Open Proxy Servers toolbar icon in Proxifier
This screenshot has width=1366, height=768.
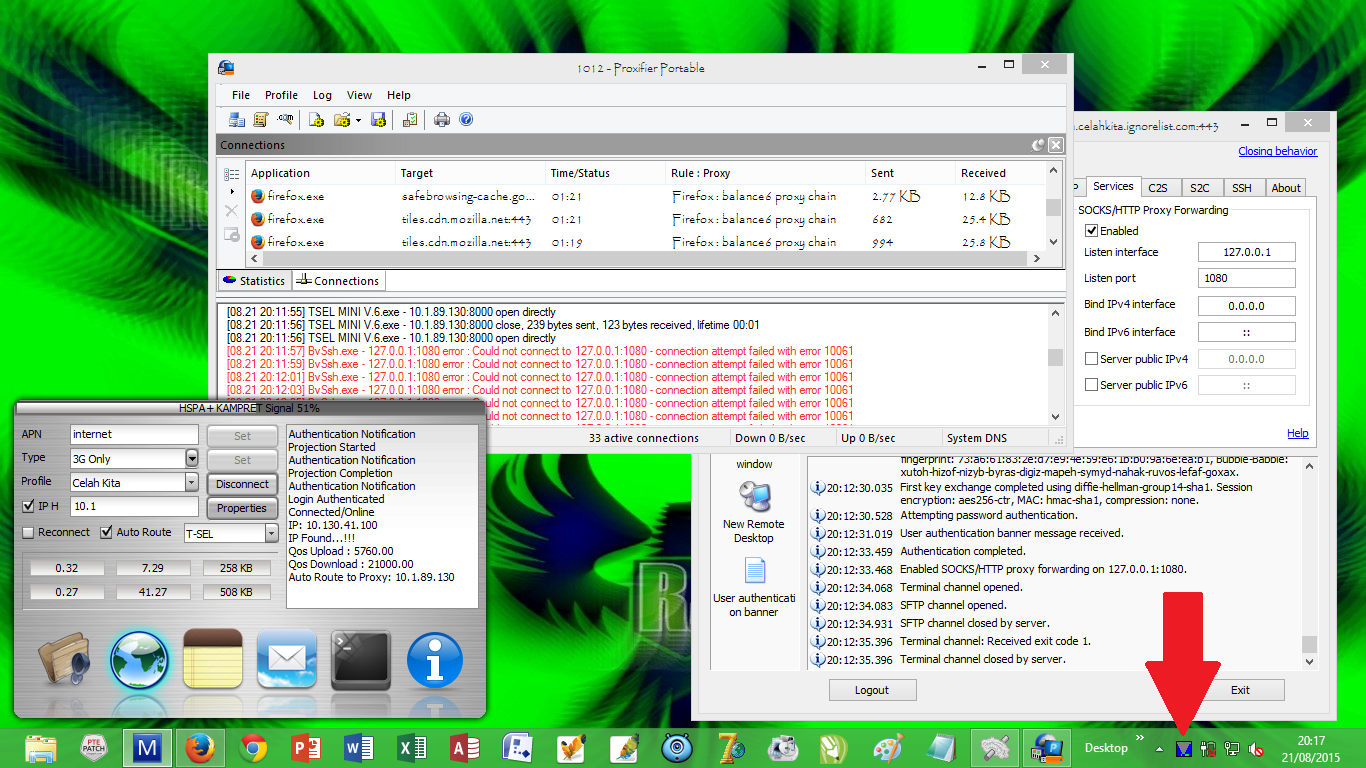pyautogui.click(x=237, y=120)
